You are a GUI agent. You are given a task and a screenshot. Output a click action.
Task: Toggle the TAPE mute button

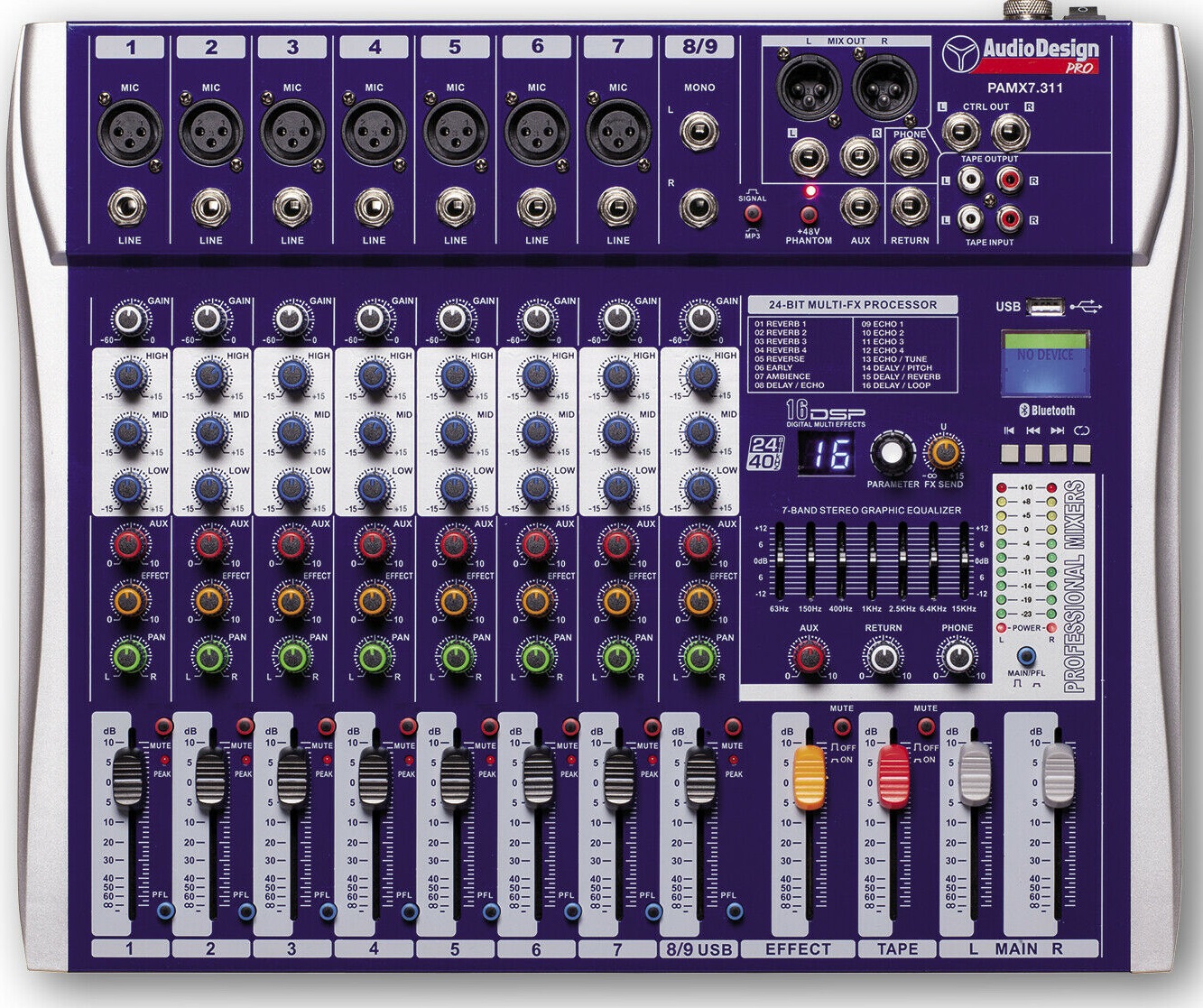926,726
